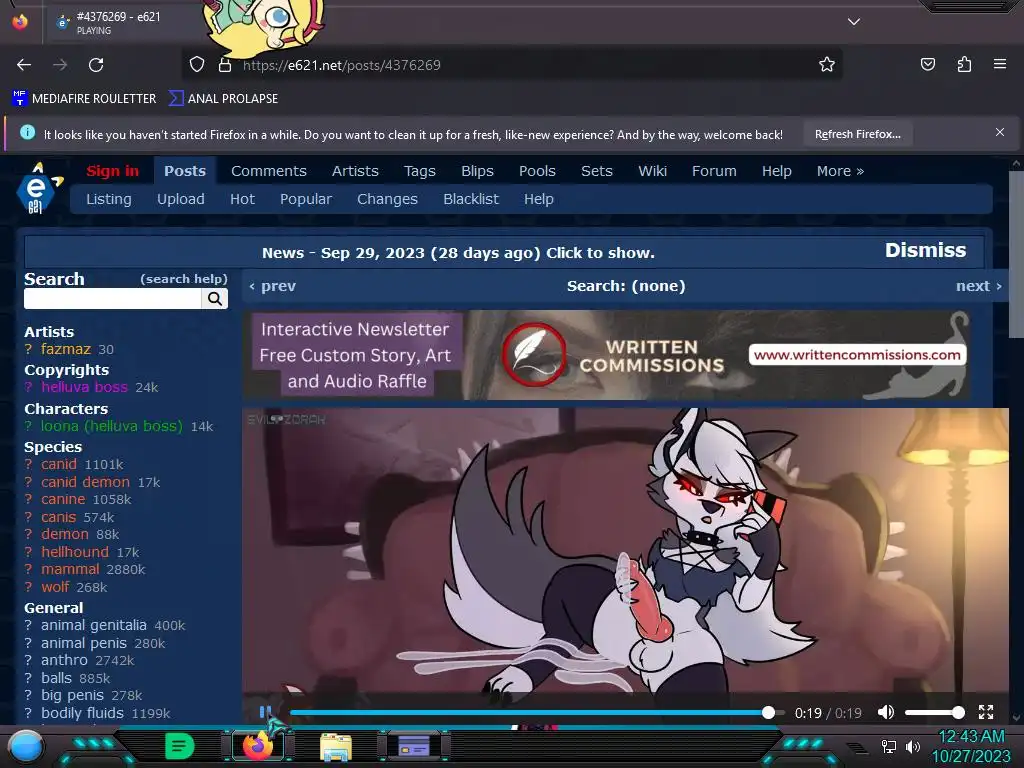The height and width of the screenshot is (768, 1024).
Task: Open the Firefox hamburger application menu
Action: 999,64
